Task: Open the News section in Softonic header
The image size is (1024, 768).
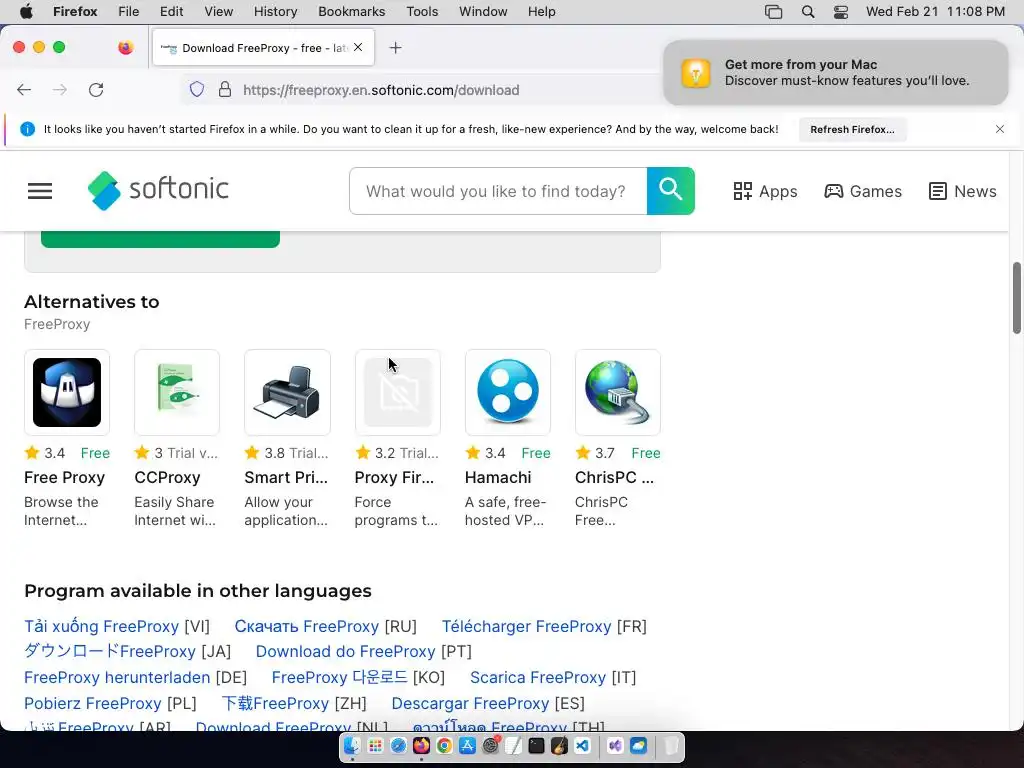Action: coord(963,191)
